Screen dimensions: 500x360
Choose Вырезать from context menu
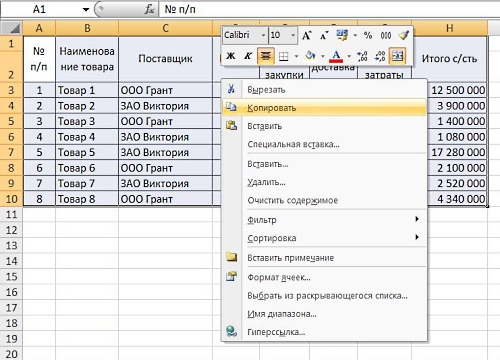click(x=324, y=90)
